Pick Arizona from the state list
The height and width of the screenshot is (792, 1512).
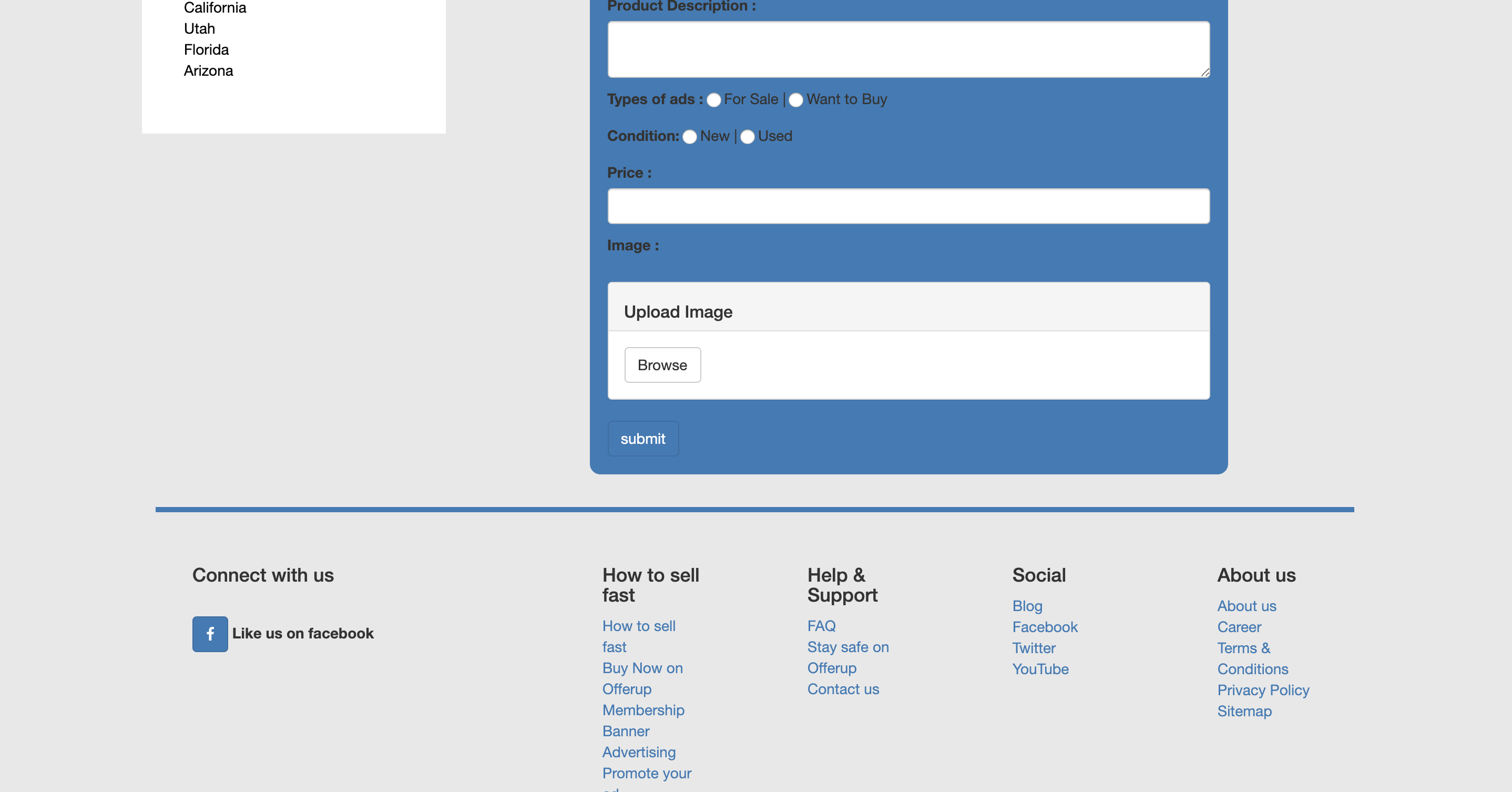[x=208, y=71]
